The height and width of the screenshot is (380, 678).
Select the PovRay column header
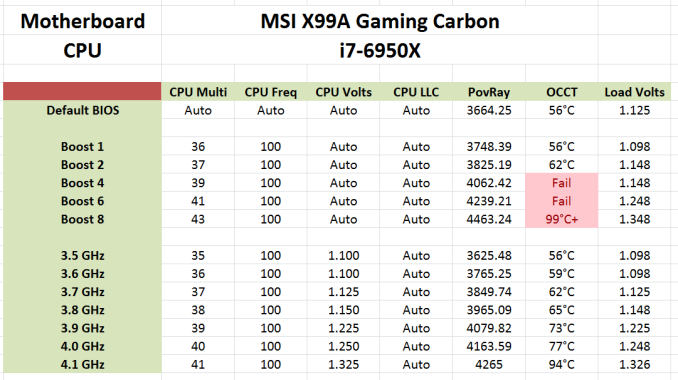tap(489, 92)
